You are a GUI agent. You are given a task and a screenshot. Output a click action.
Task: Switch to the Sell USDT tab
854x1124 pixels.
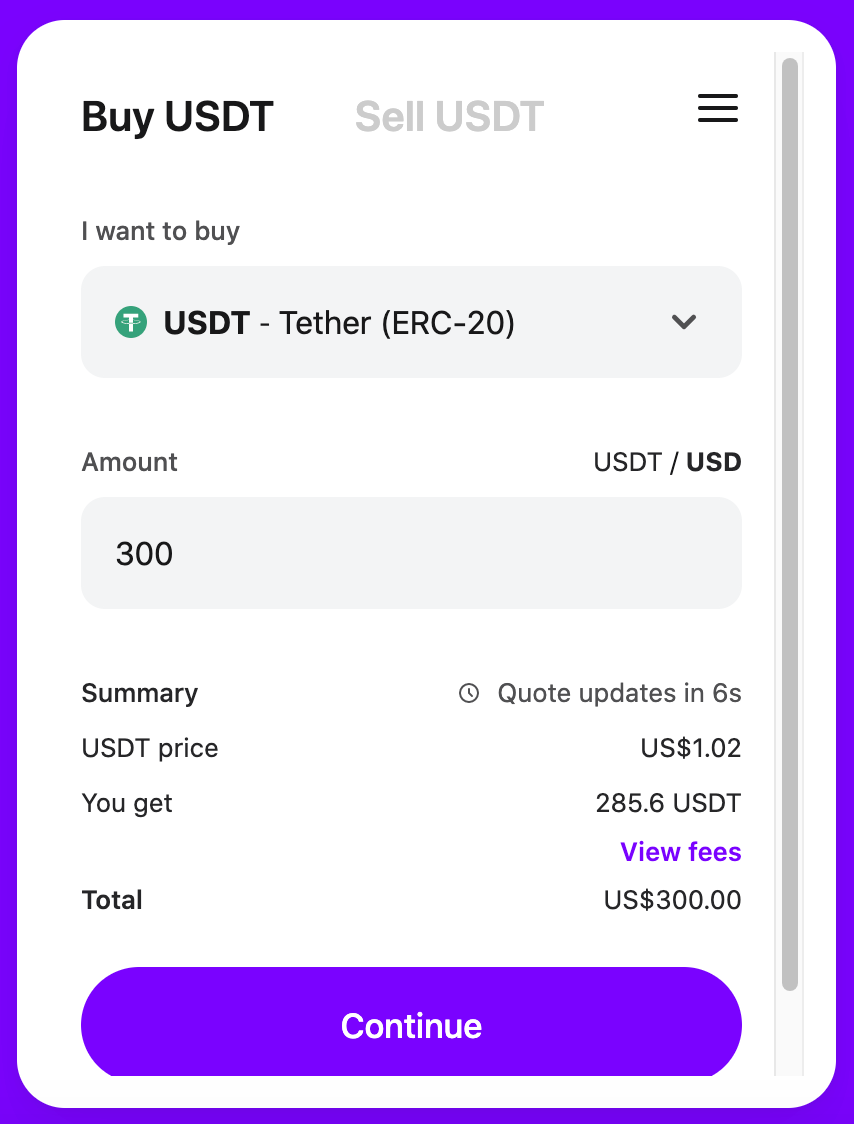(450, 117)
